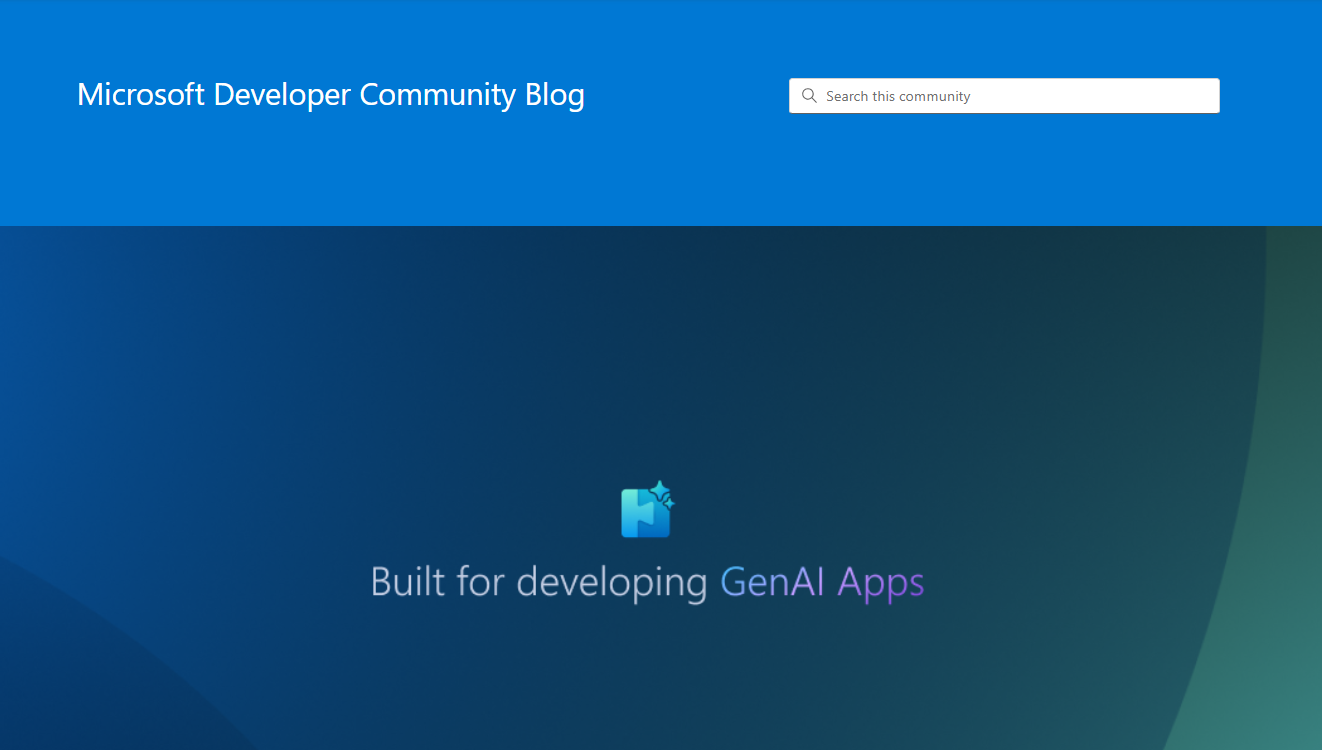Click the 'GenAI Apps' highlighted text
This screenshot has height=750, width=1322.
point(822,582)
